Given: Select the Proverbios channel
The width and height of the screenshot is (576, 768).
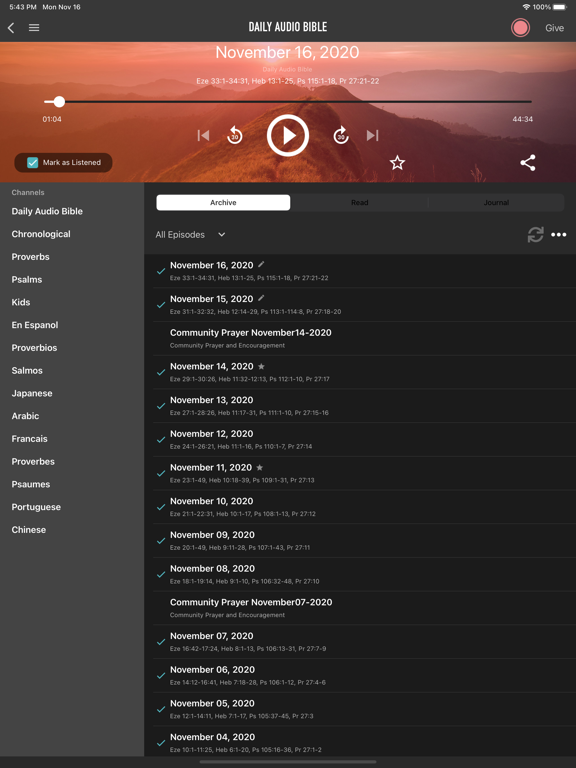Looking at the screenshot, I should tap(34, 348).
